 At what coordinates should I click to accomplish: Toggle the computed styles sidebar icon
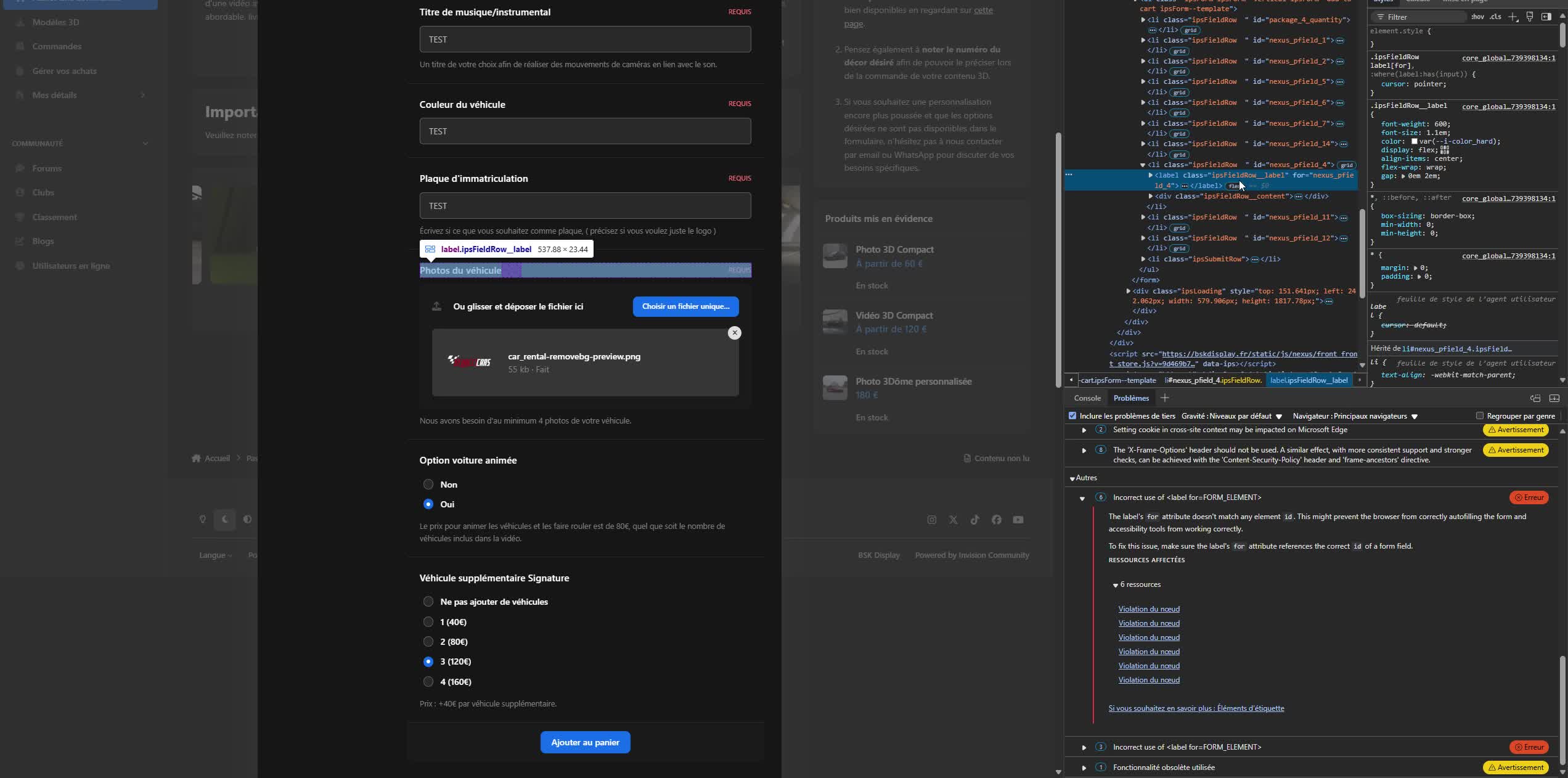(x=1546, y=17)
